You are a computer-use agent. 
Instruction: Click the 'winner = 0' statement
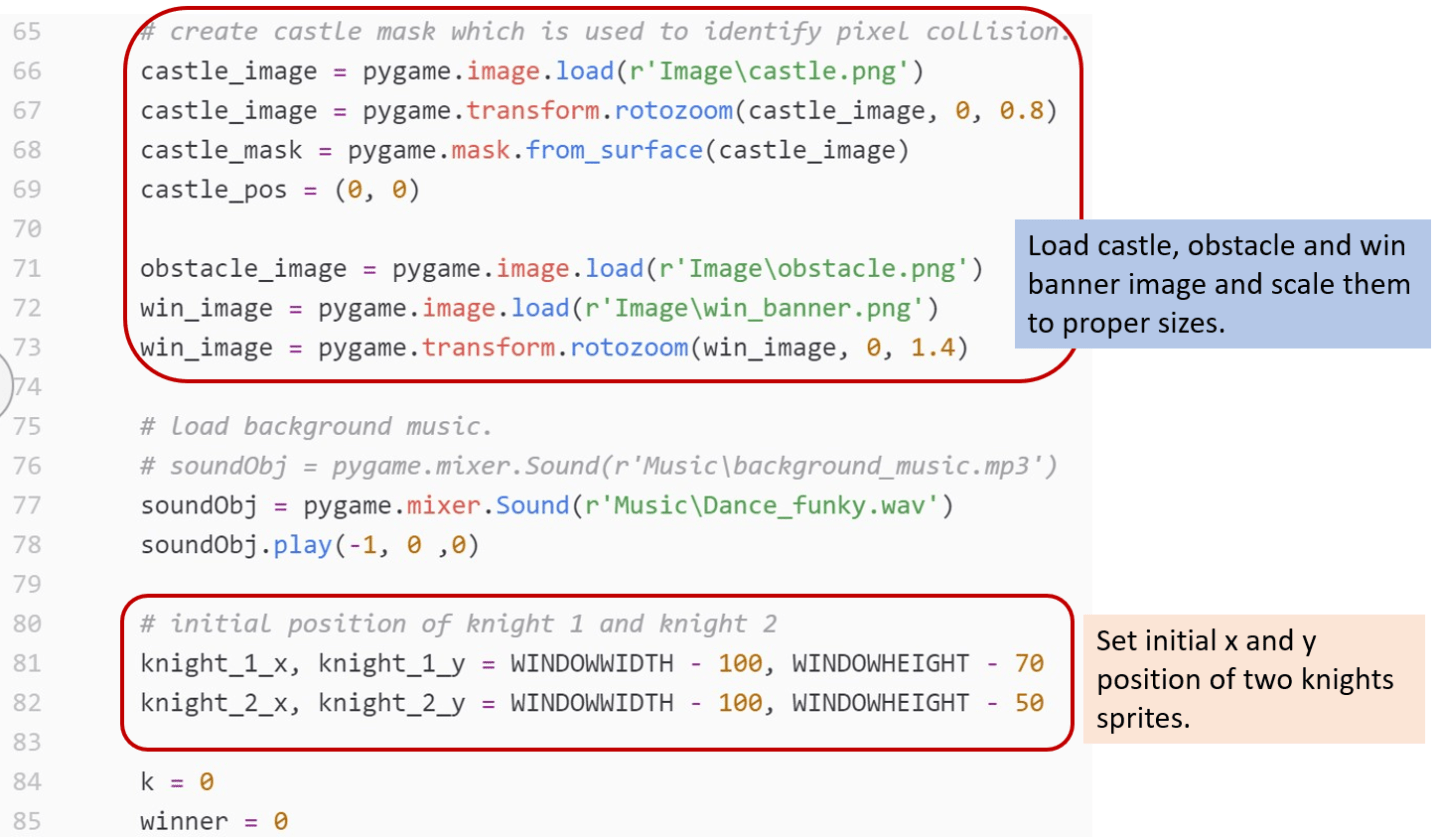pos(214,822)
